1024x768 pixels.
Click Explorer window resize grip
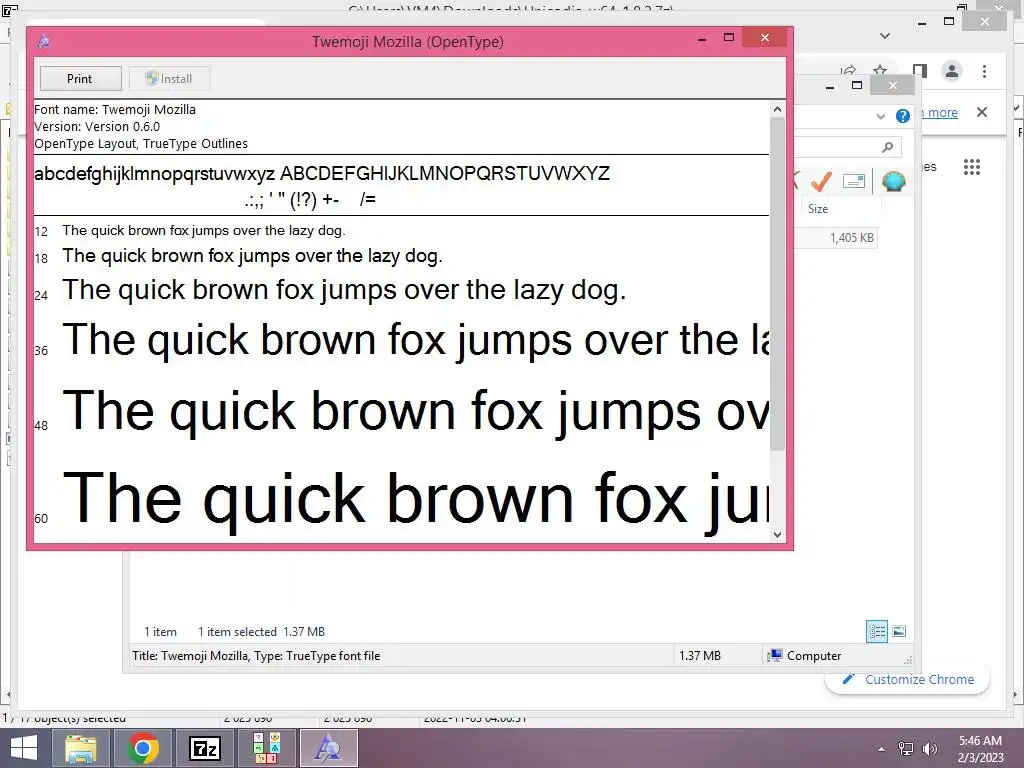[x=907, y=660]
